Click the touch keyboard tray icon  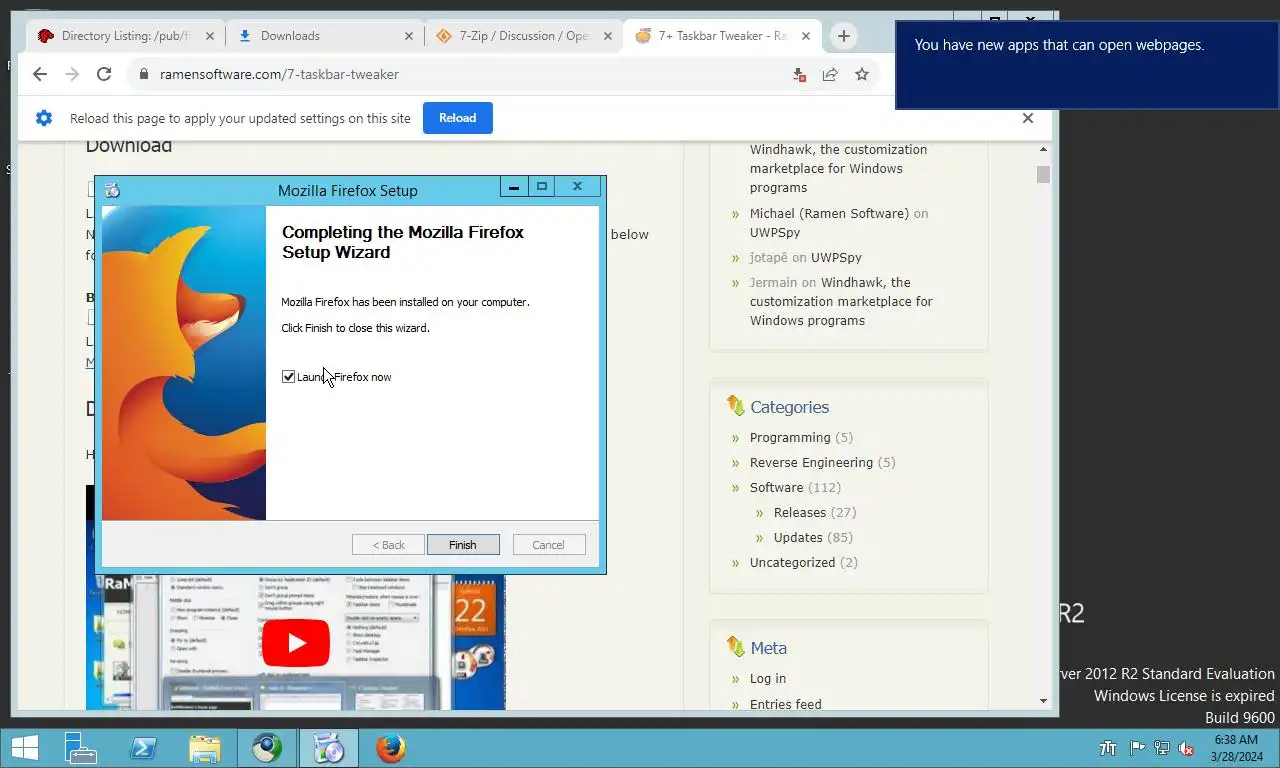coord(1108,748)
